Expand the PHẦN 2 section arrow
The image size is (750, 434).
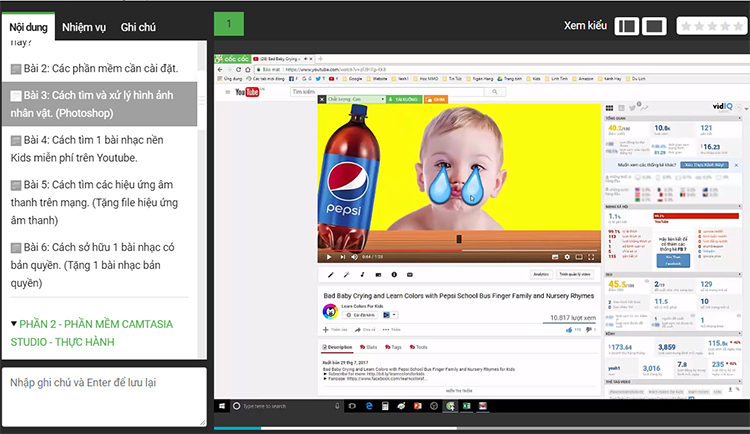pos(12,323)
